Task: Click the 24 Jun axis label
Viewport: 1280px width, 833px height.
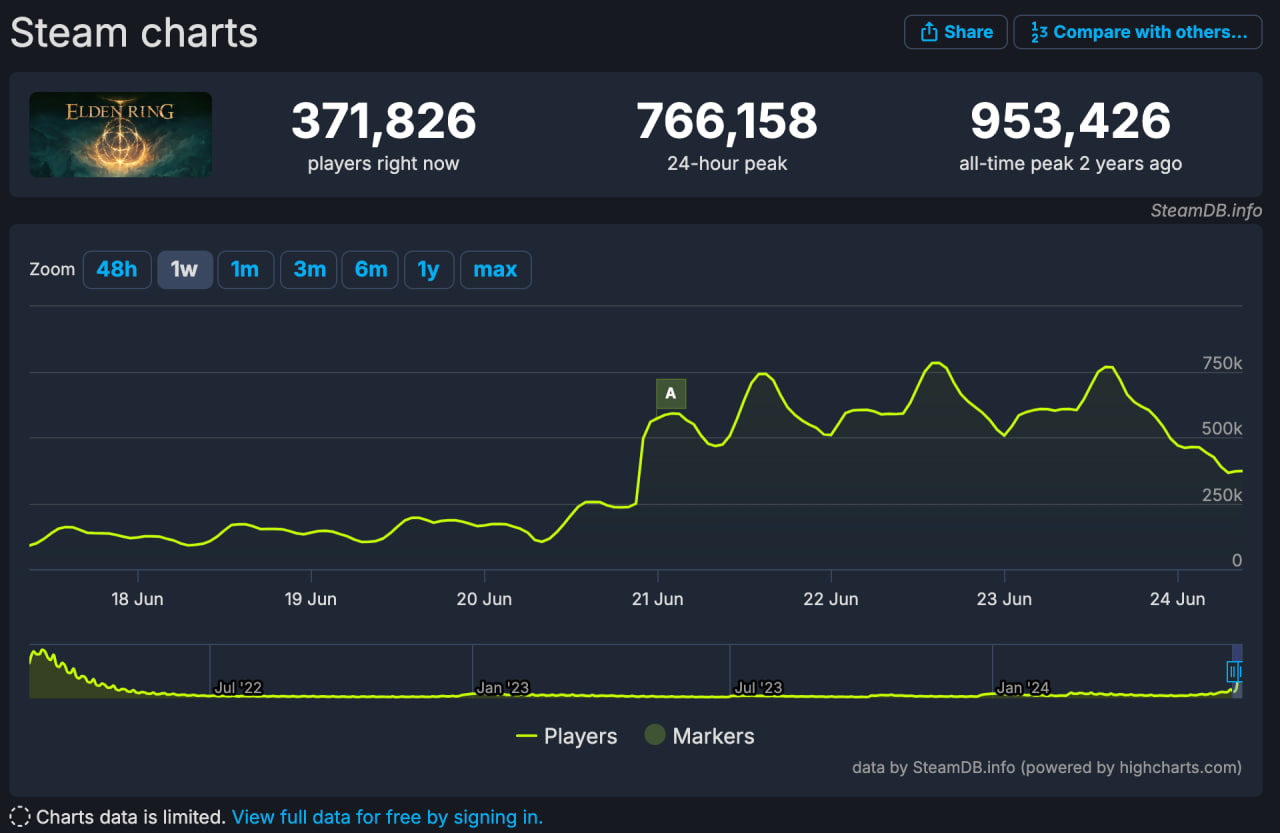Action: [1178, 599]
